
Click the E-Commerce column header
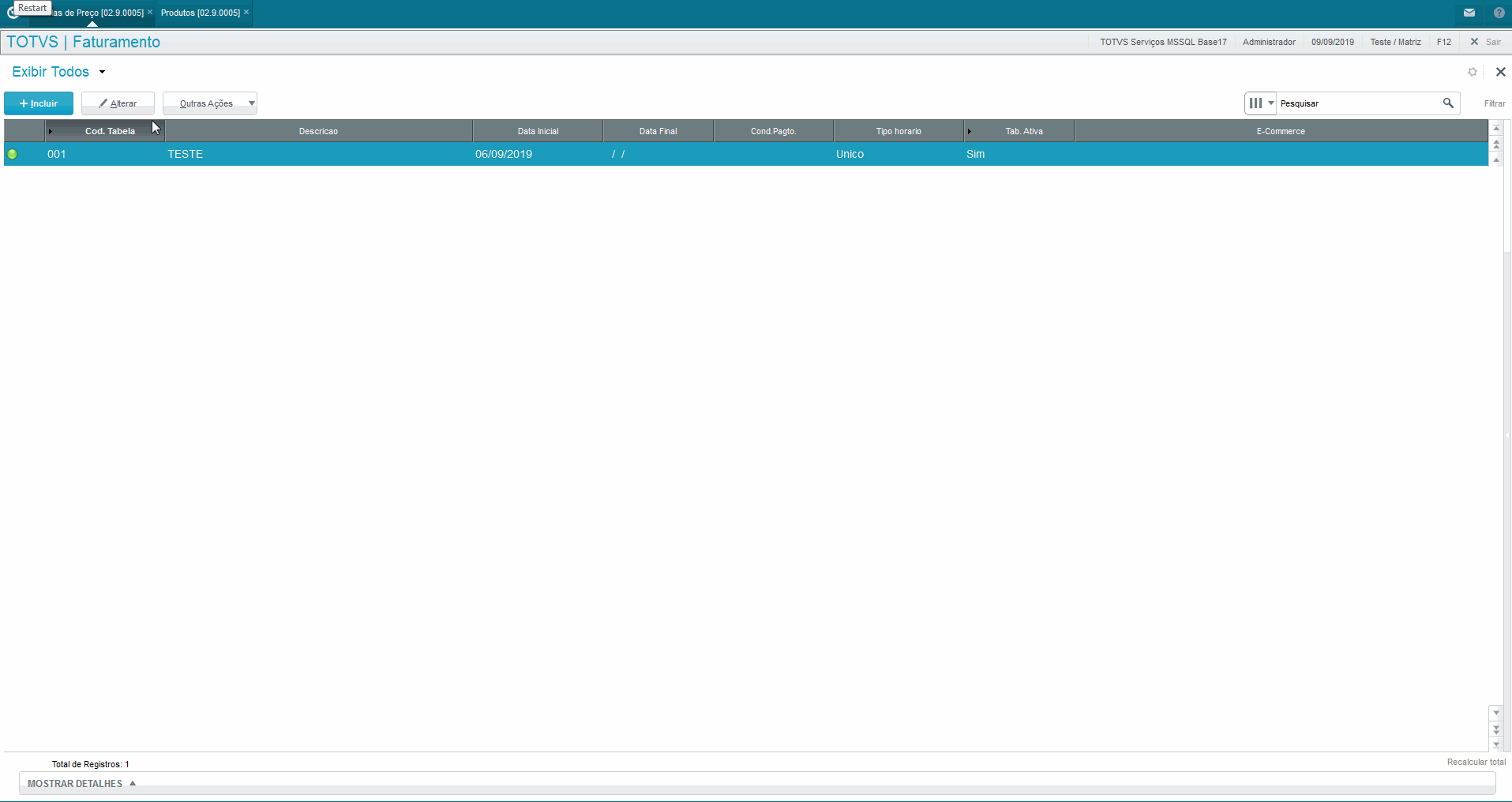pos(1281,131)
